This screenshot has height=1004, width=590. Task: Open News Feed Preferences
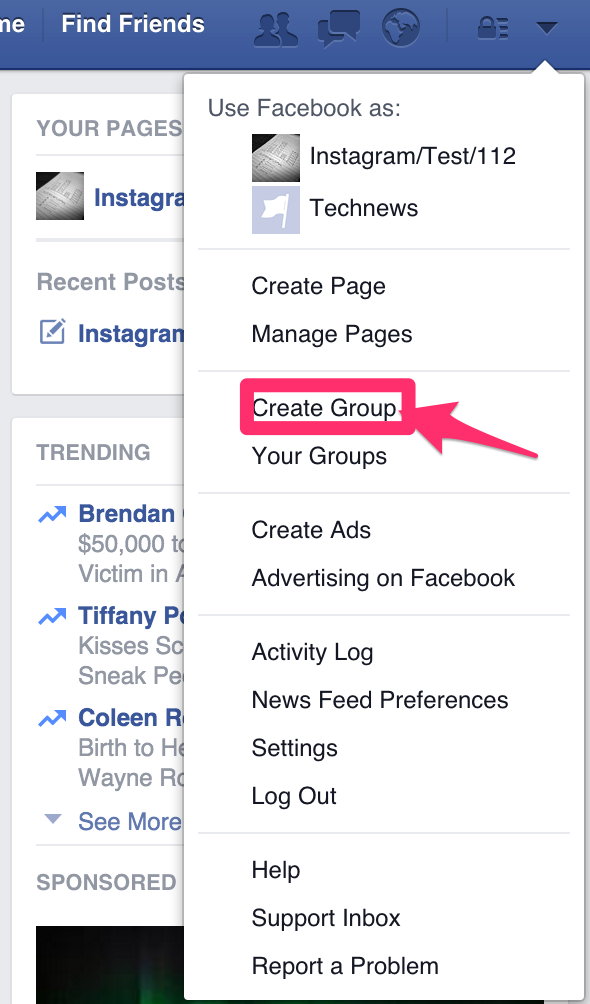pyautogui.click(x=380, y=700)
